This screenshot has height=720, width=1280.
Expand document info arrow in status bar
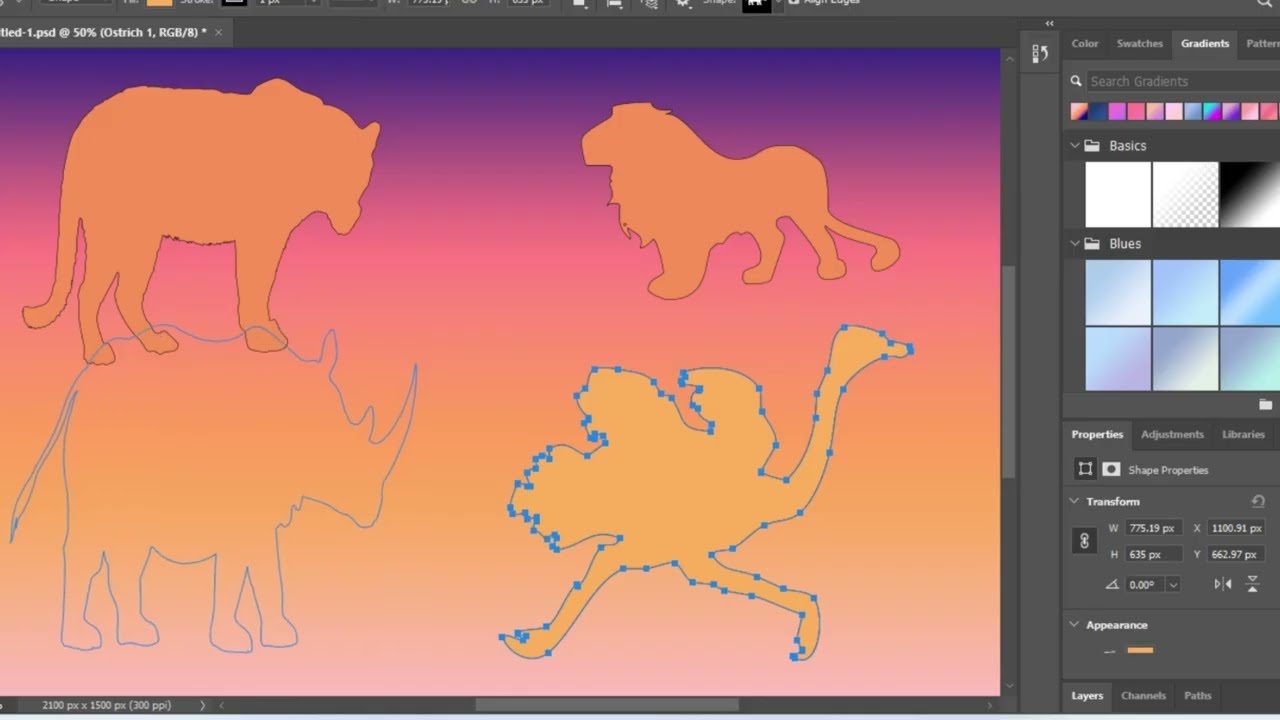202,705
